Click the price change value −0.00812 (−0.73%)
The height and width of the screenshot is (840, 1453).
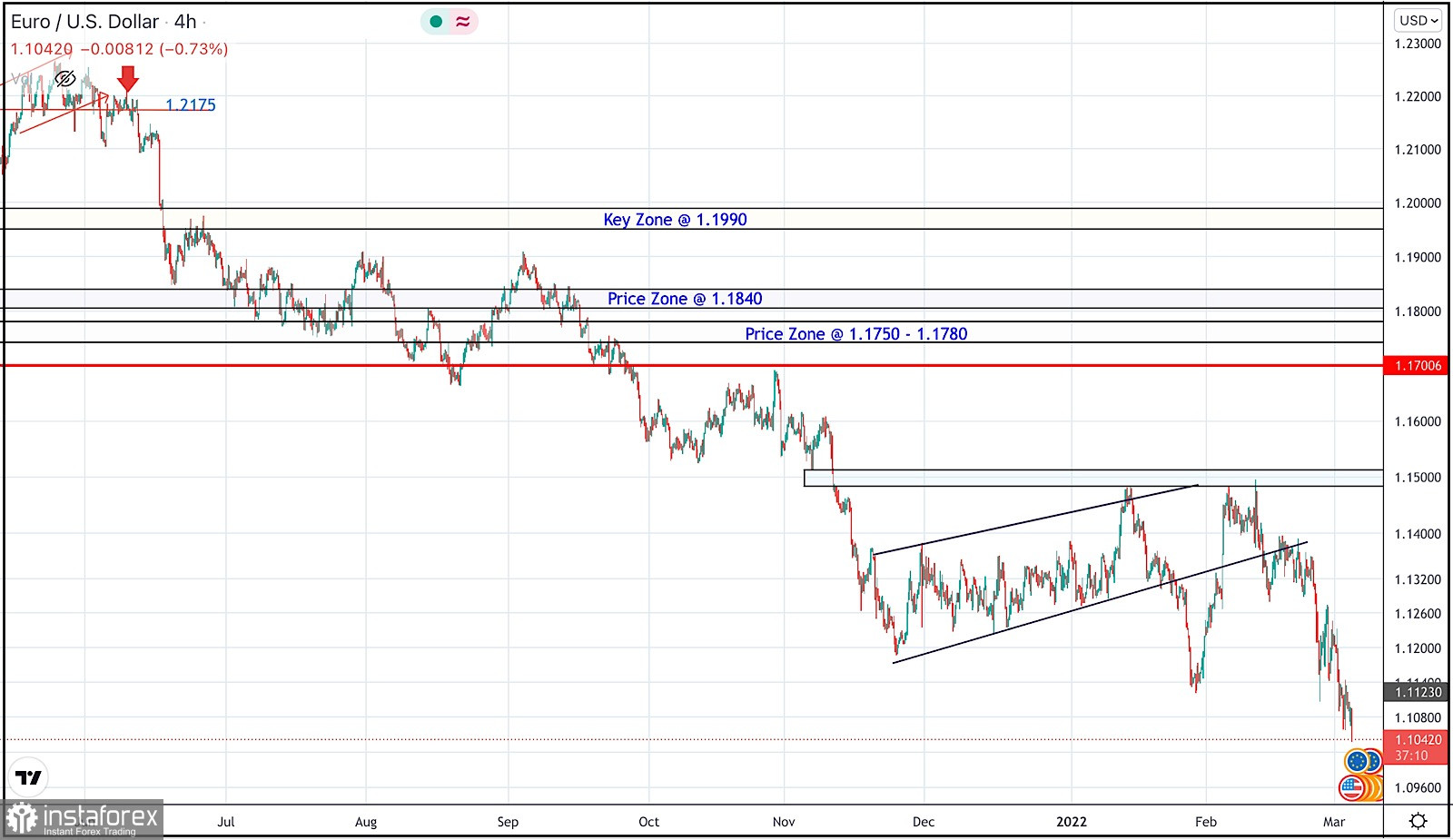coord(154,49)
